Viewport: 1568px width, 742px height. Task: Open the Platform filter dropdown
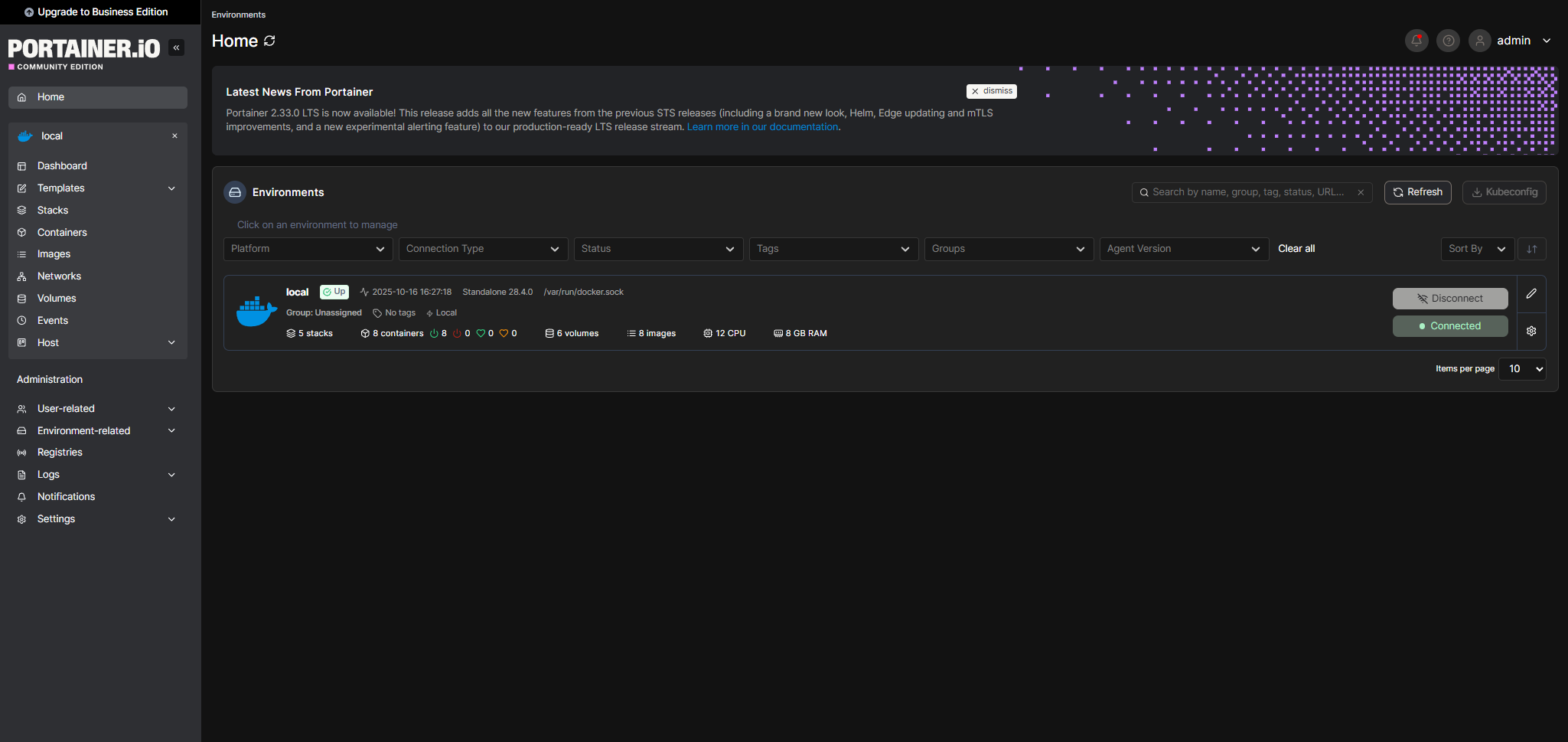pyautogui.click(x=308, y=249)
